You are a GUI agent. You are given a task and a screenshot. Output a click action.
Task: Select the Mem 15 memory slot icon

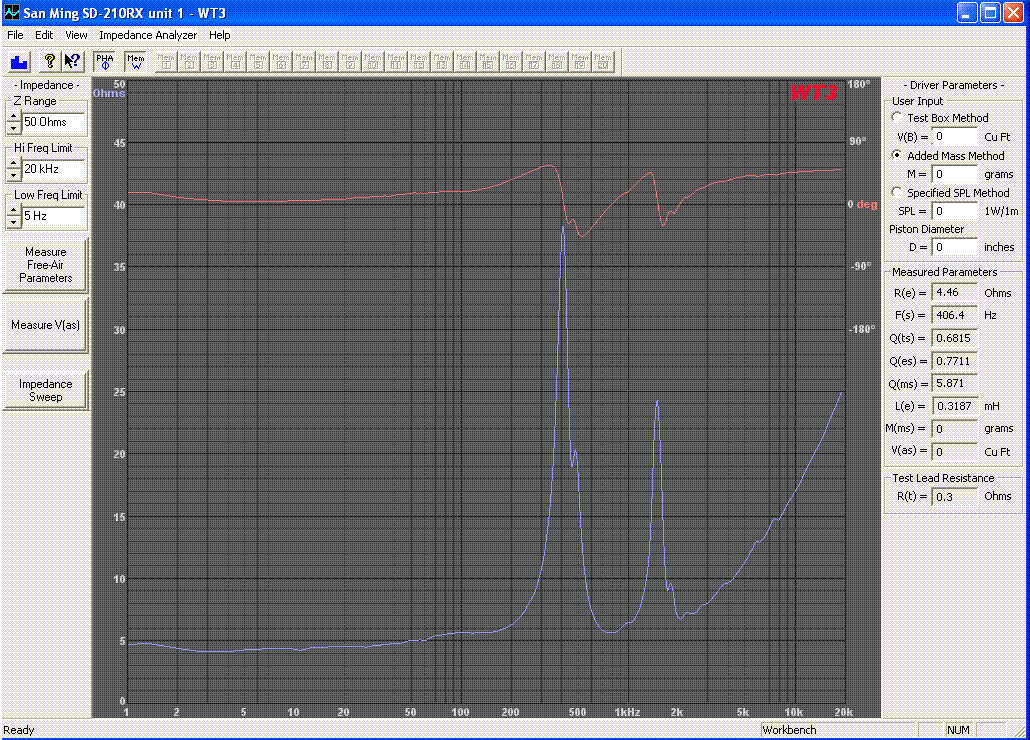487,62
